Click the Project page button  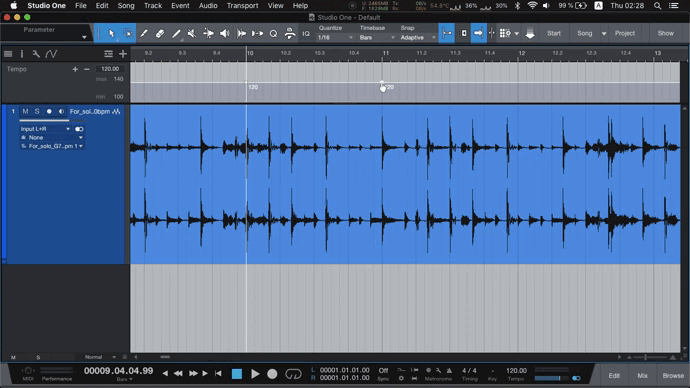pyautogui.click(x=625, y=33)
